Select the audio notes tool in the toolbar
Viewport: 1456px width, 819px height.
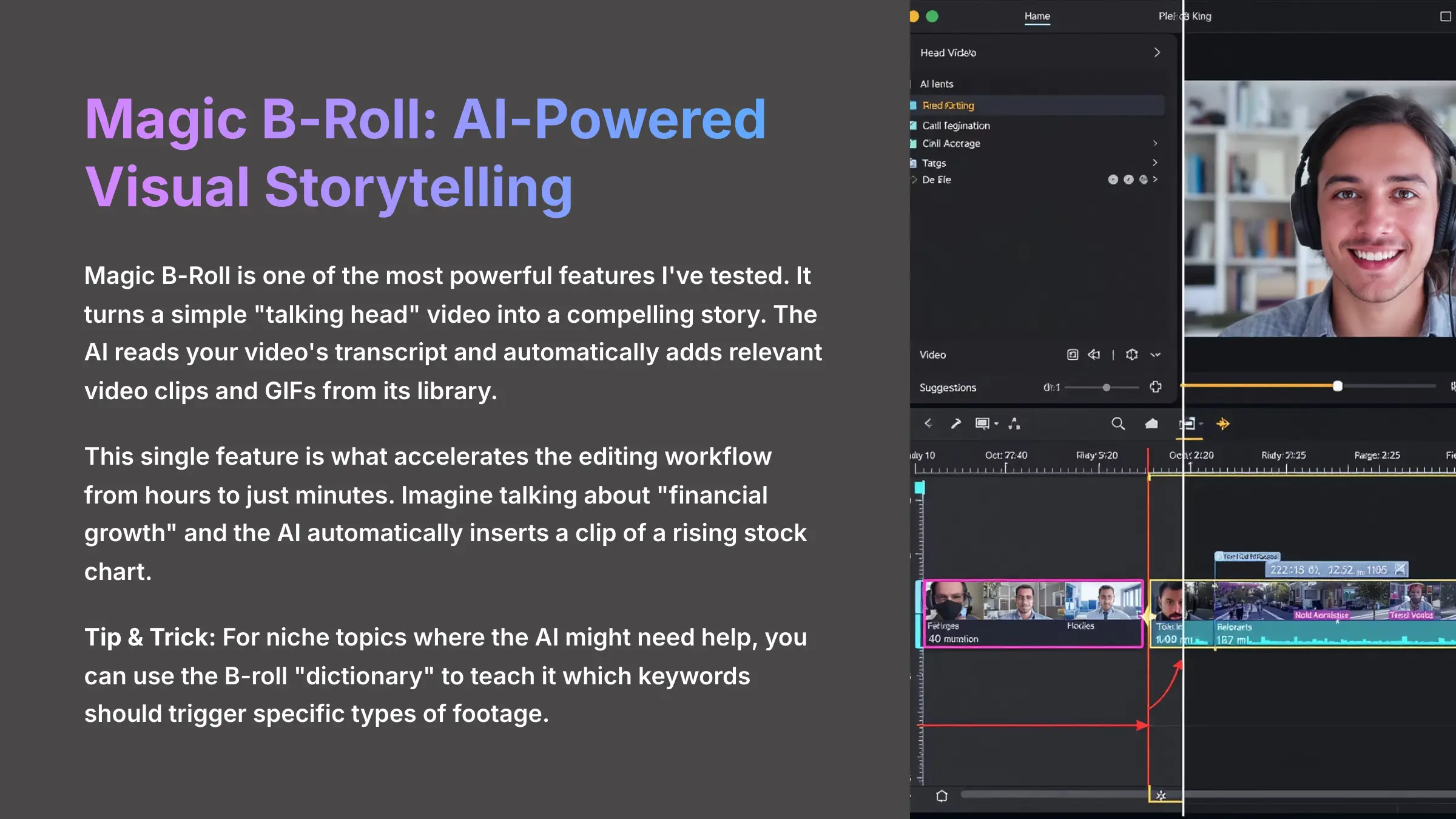pos(1014,423)
